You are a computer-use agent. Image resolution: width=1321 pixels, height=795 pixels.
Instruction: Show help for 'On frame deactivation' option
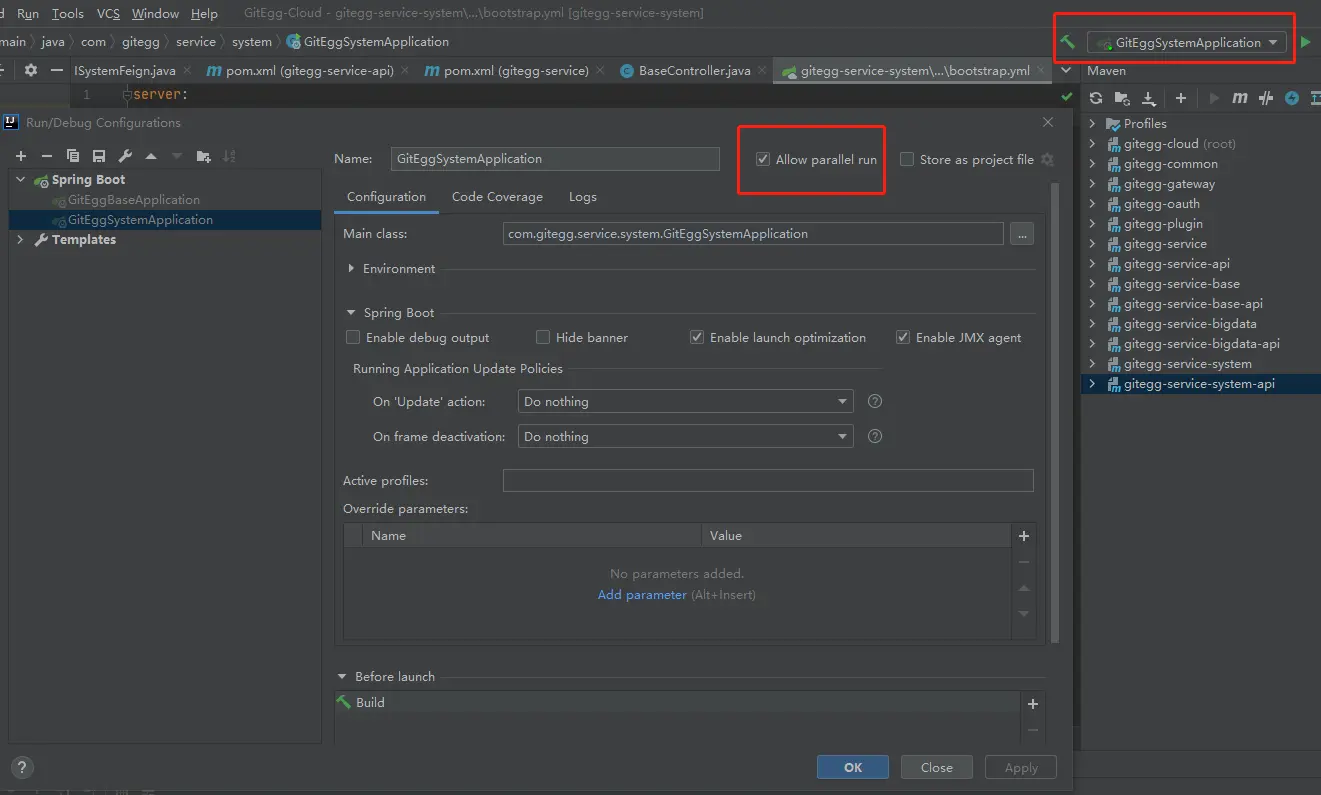point(875,436)
